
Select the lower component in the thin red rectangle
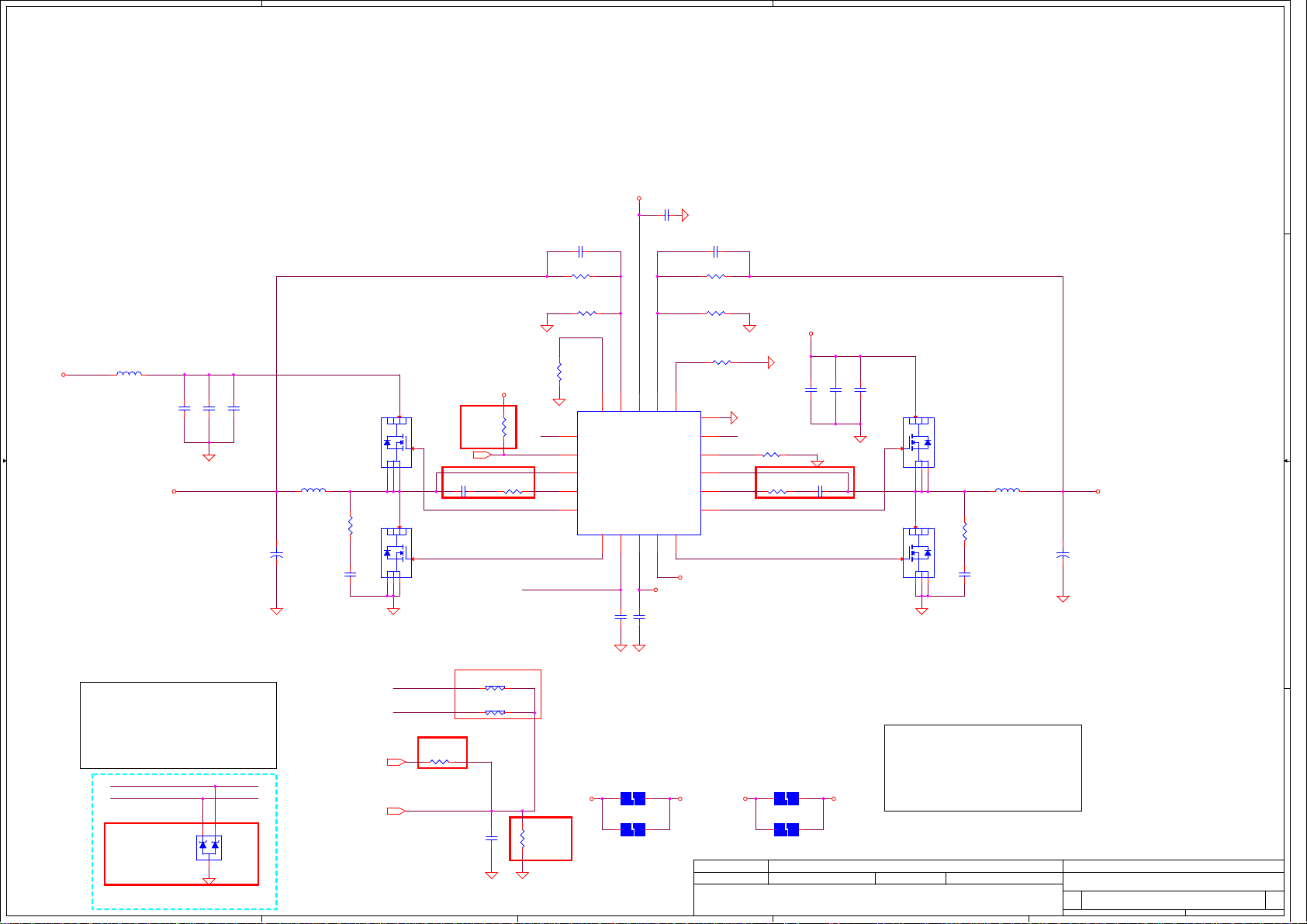pos(495,711)
